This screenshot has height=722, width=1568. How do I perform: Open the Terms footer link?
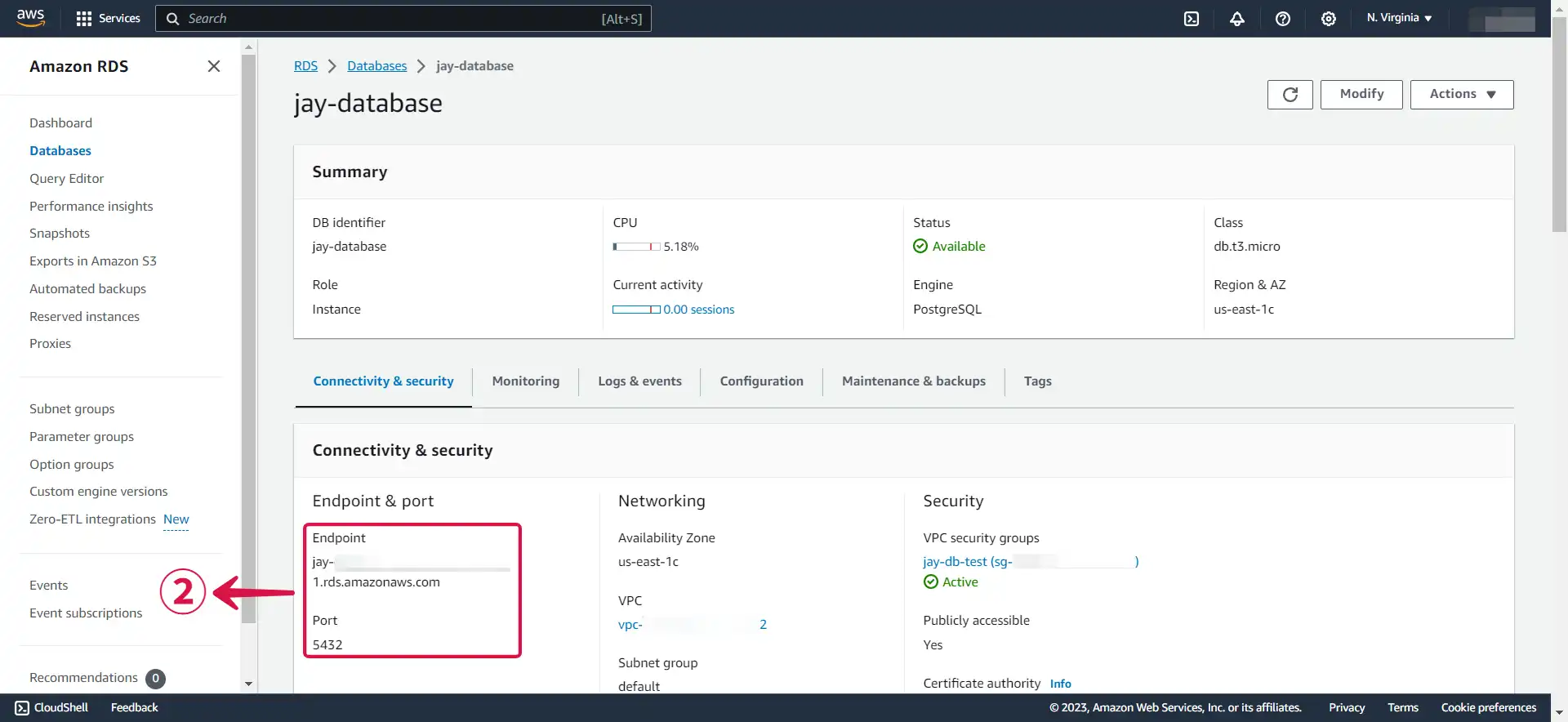[1402, 708]
